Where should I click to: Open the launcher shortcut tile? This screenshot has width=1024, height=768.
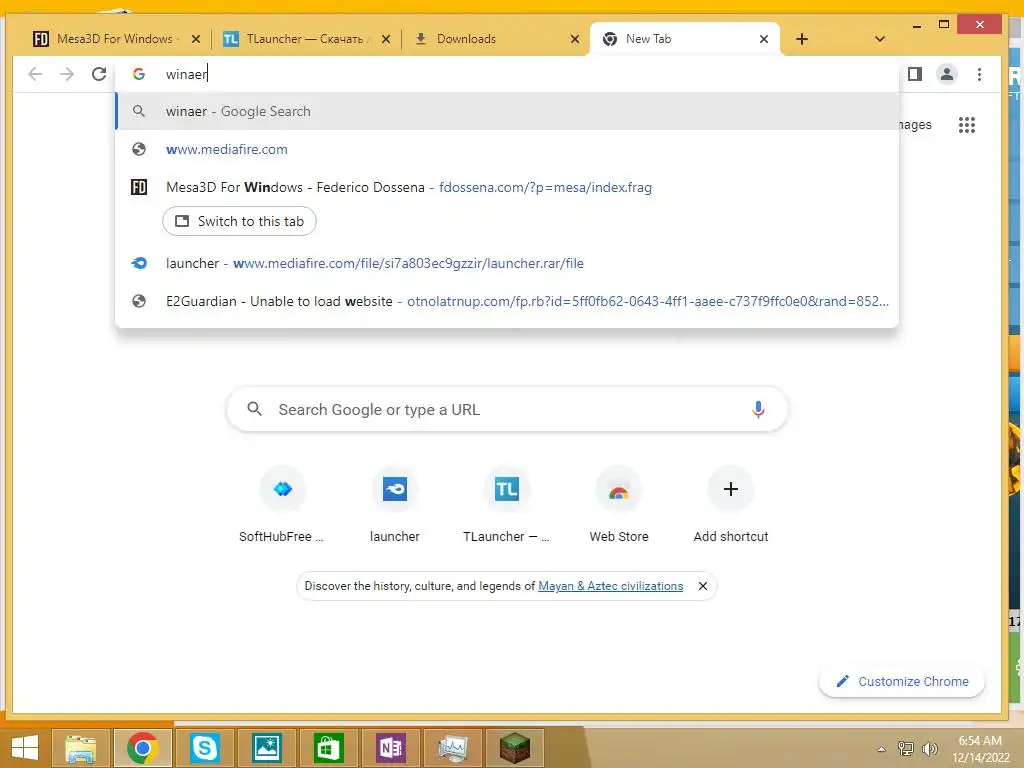[394, 505]
